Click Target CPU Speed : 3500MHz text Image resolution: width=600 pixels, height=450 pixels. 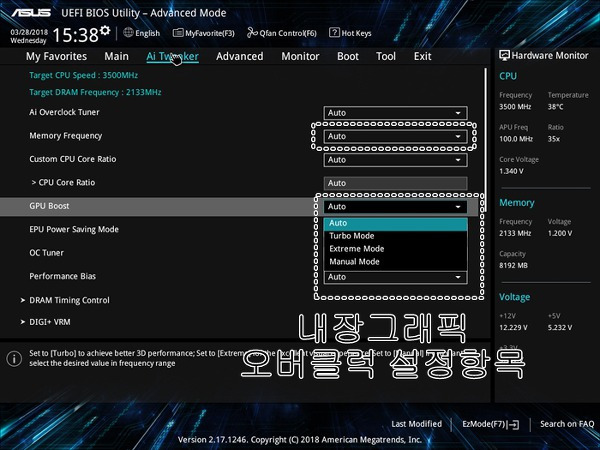point(83,75)
